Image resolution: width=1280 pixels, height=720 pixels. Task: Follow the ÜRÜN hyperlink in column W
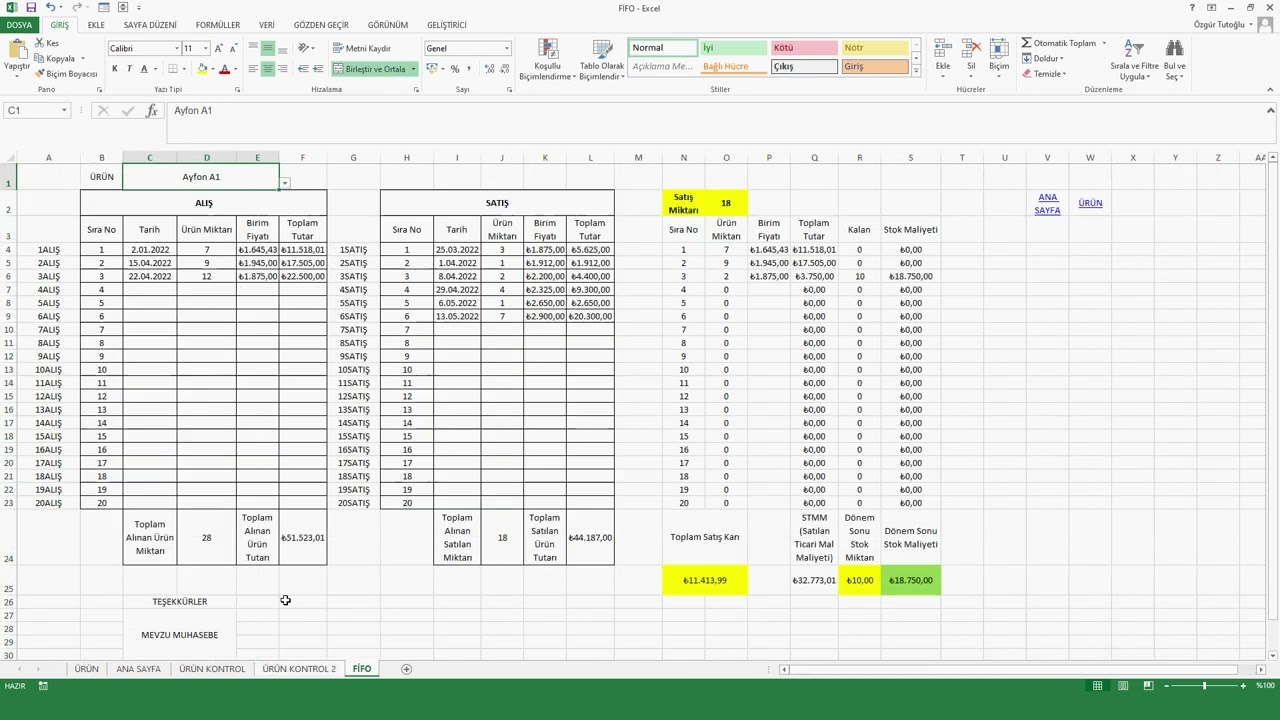pyautogui.click(x=1090, y=203)
